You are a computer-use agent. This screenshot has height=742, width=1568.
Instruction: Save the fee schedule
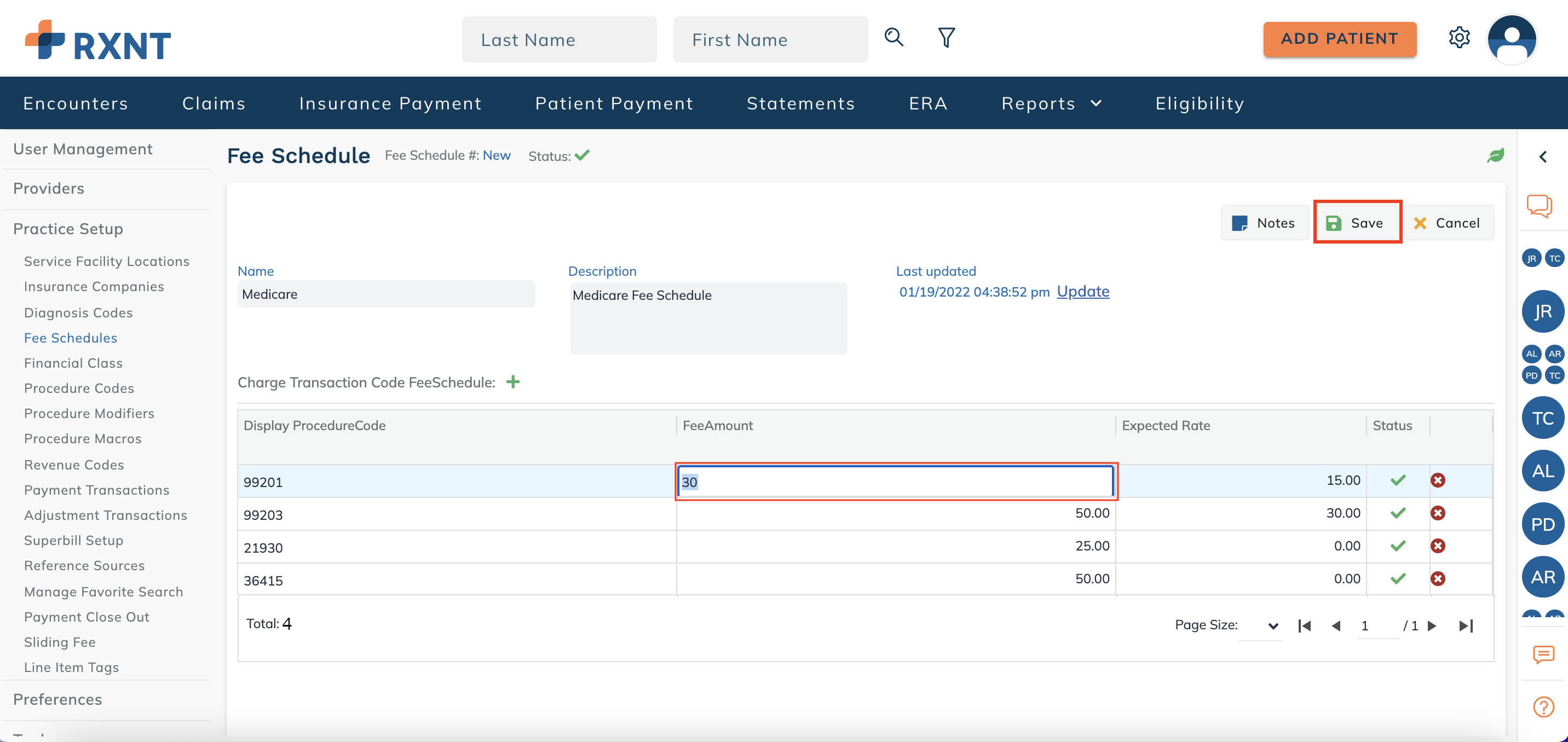1357,223
